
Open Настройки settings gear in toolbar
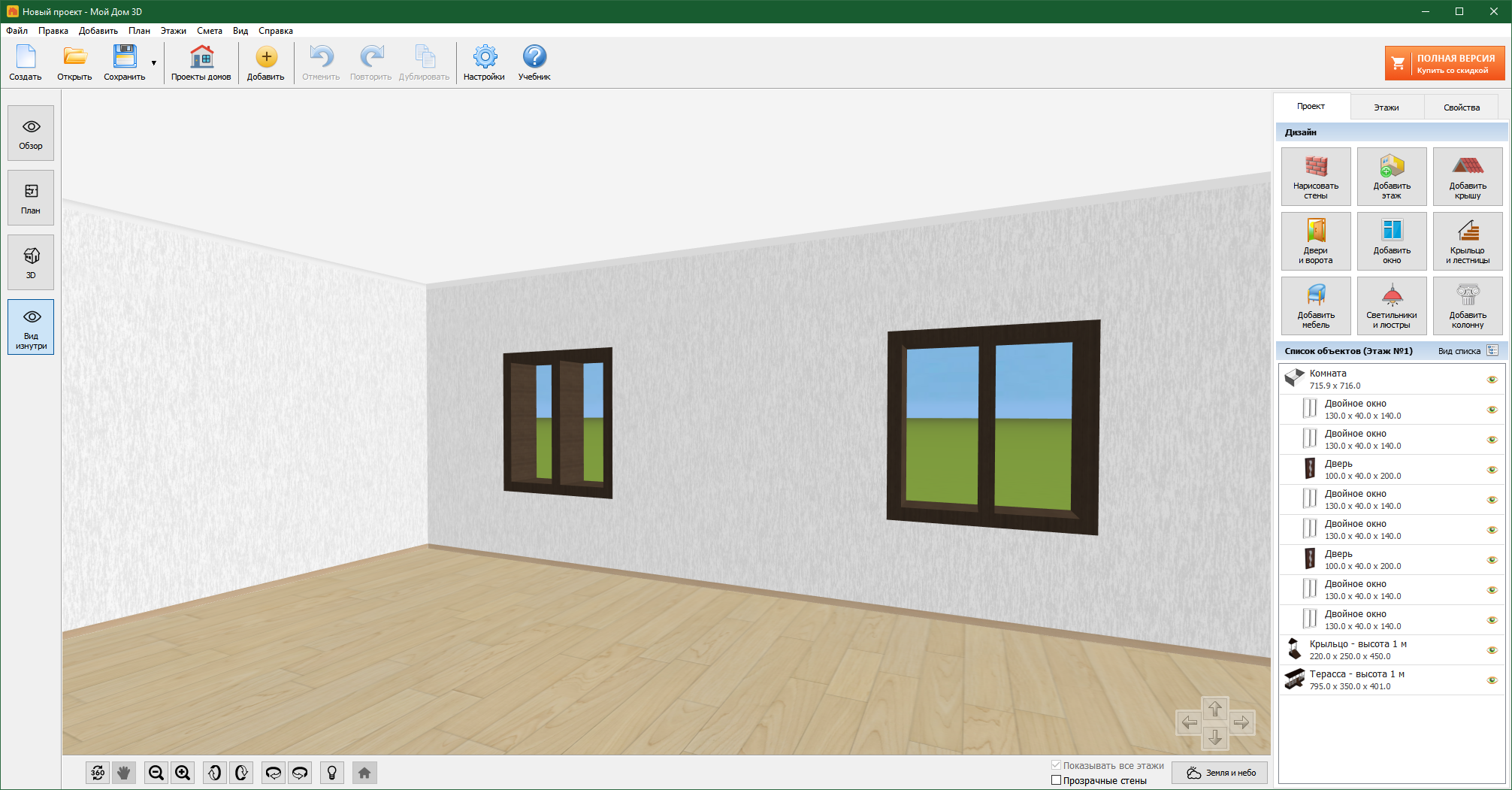[x=485, y=62]
